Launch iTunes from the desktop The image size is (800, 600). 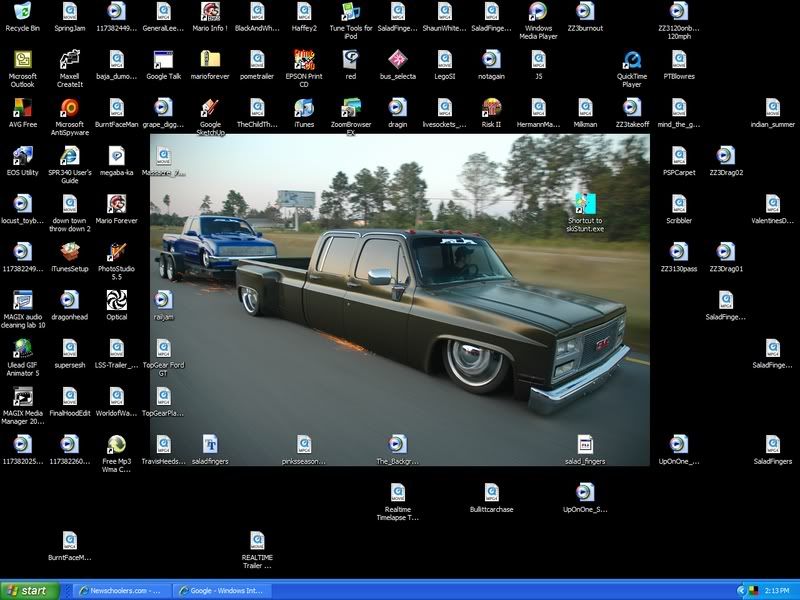point(304,108)
